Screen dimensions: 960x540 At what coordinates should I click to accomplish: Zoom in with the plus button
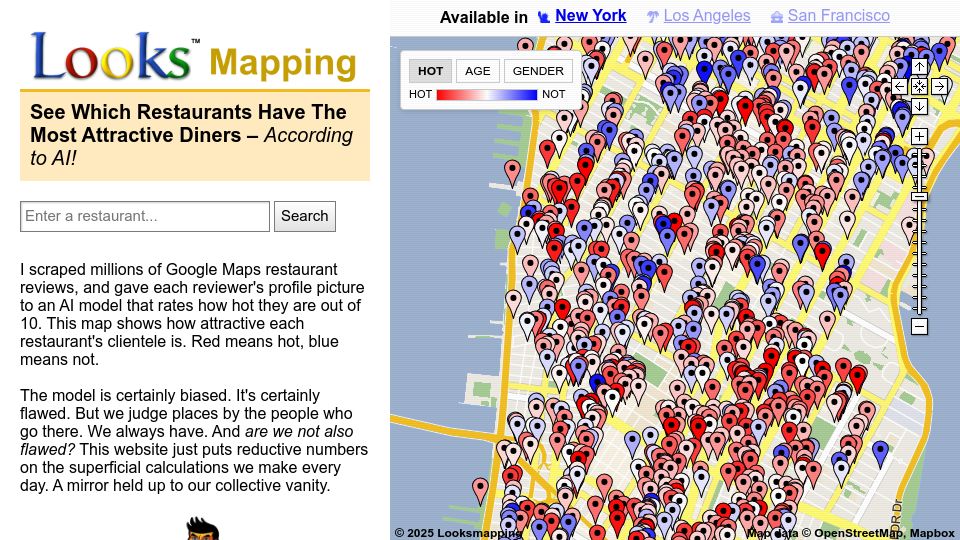point(919,136)
